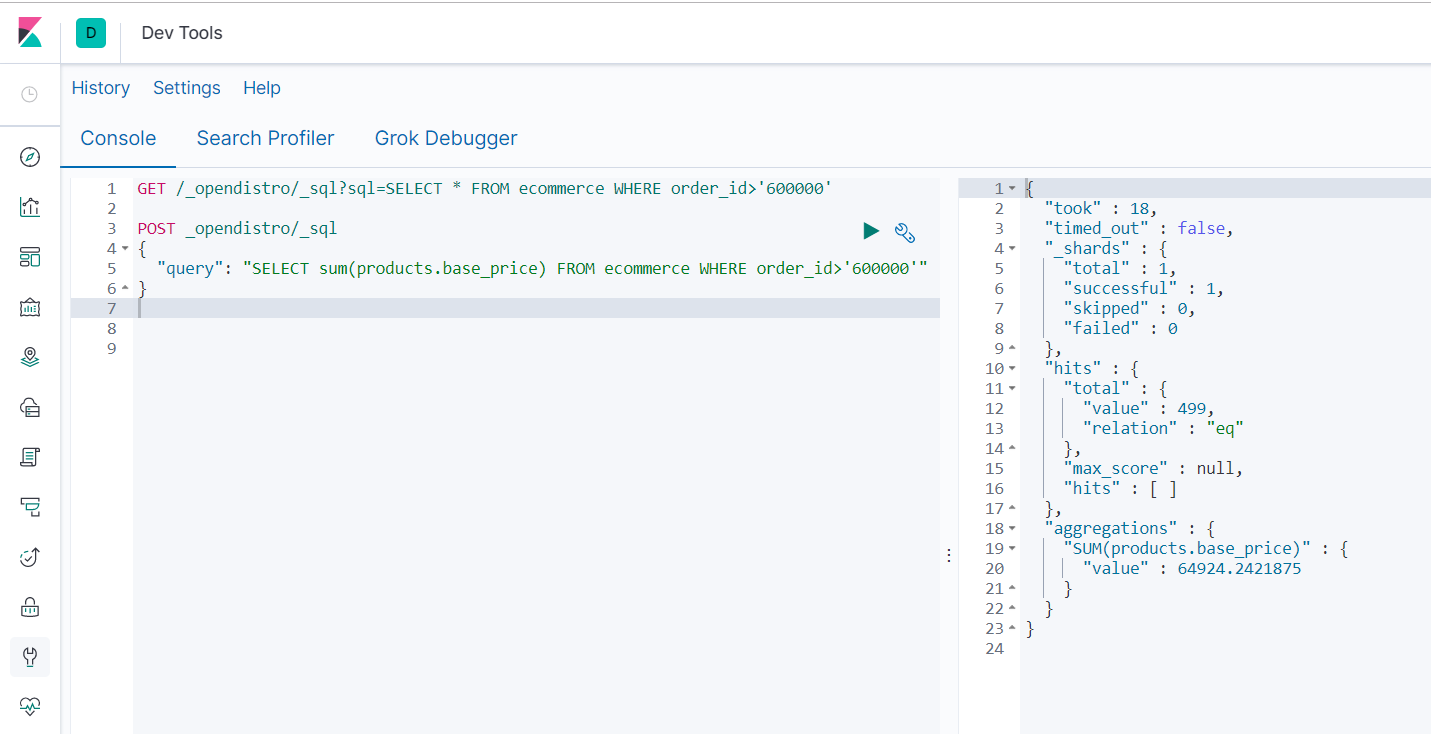Screen dimensions: 1431x734
Task: Click "failed" : 0 in output
Action: (1120, 328)
